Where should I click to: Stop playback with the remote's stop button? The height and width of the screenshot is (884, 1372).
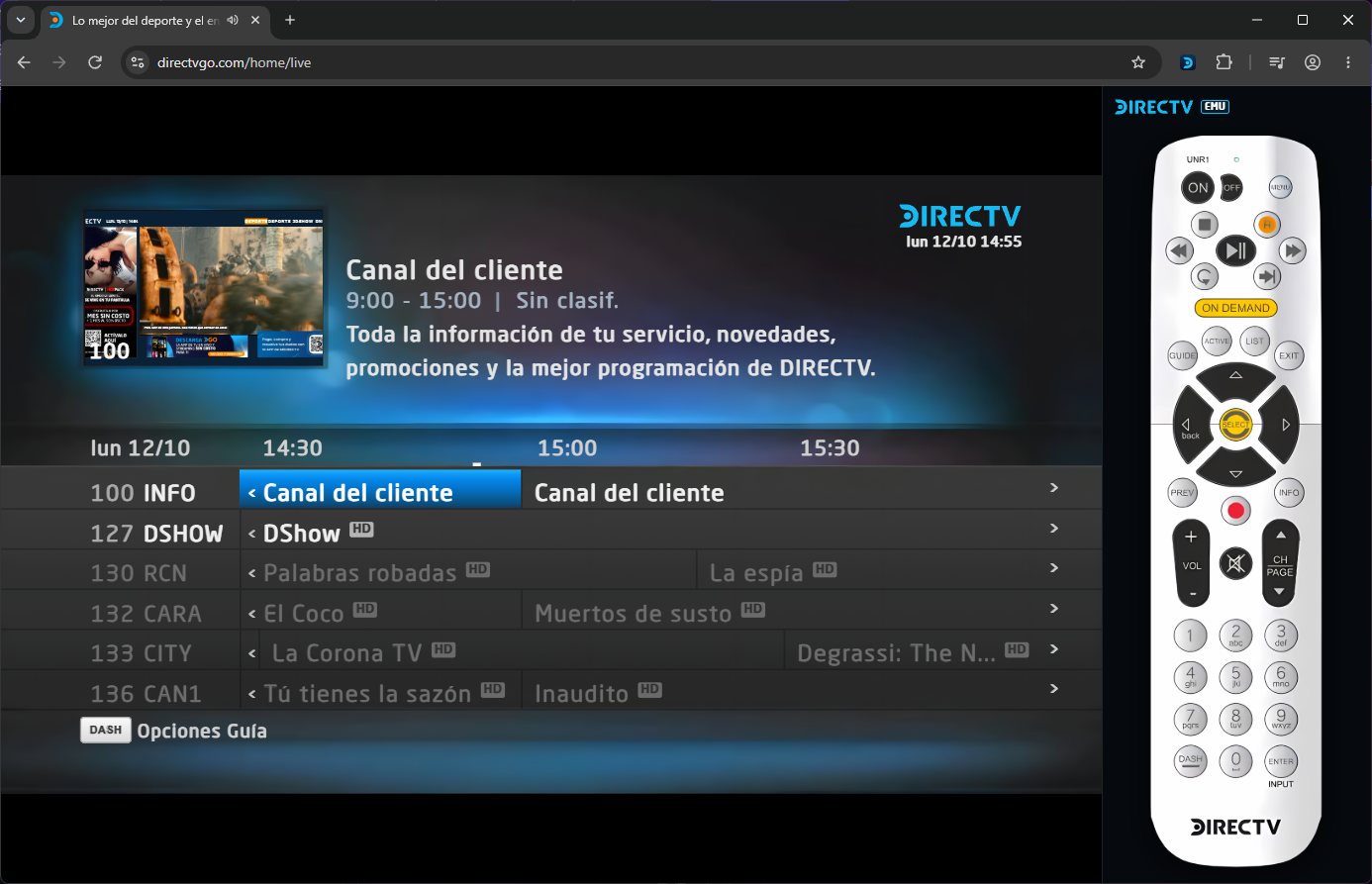coord(1204,225)
